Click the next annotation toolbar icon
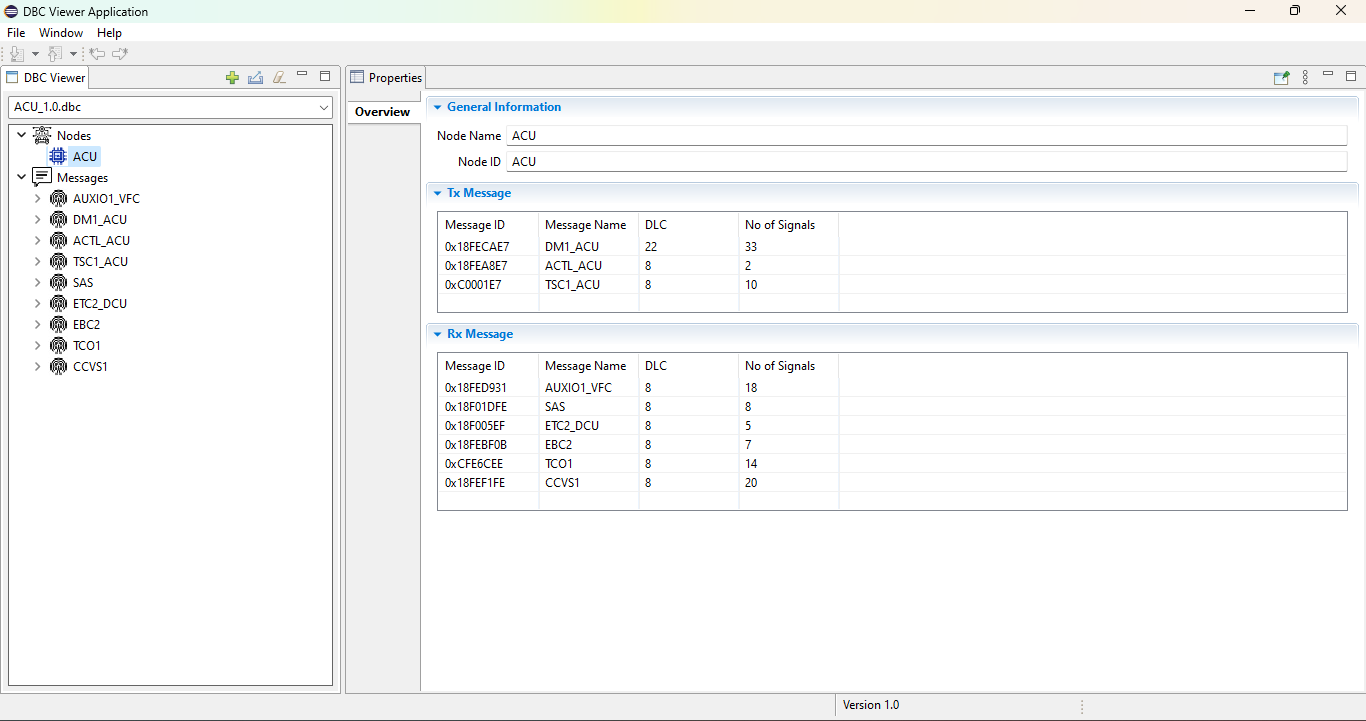Image resolution: width=1366 pixels, height=721 pixels. point(17,54)
